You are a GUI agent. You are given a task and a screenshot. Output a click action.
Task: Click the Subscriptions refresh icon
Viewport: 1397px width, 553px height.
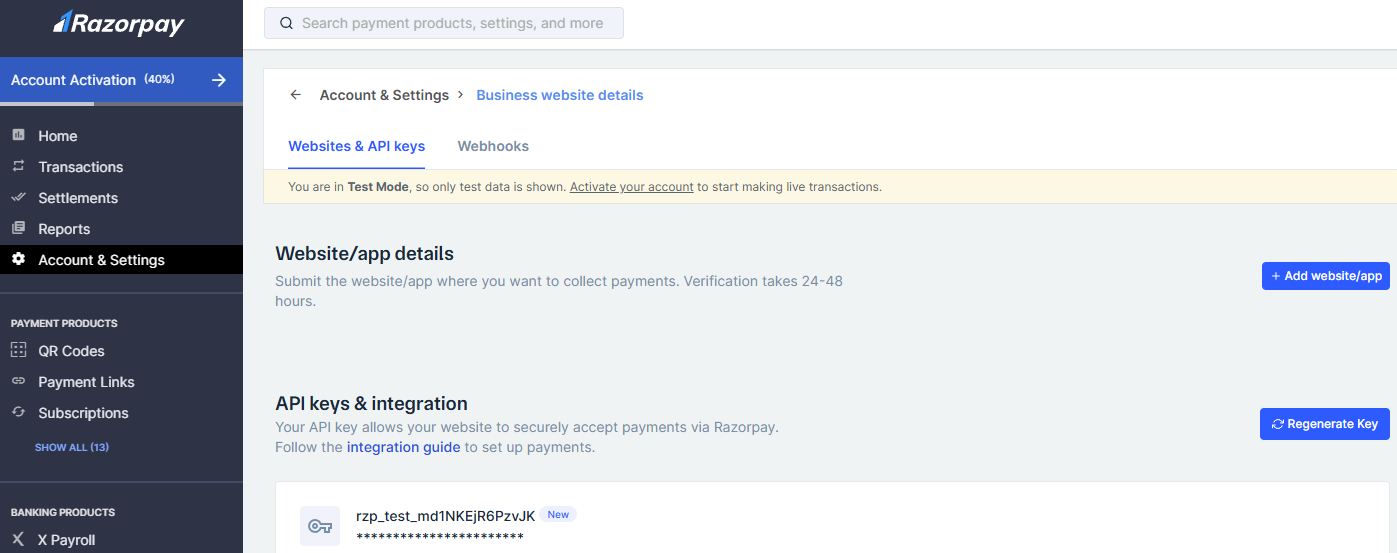click(18, 412)
